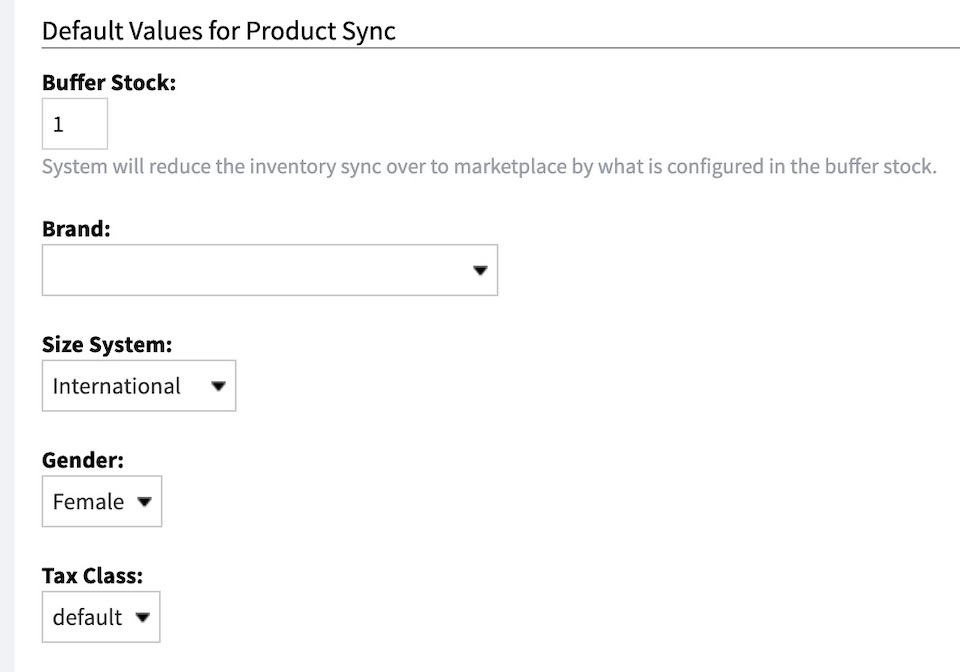Click the Tax Class label

(x=92, y=576)
